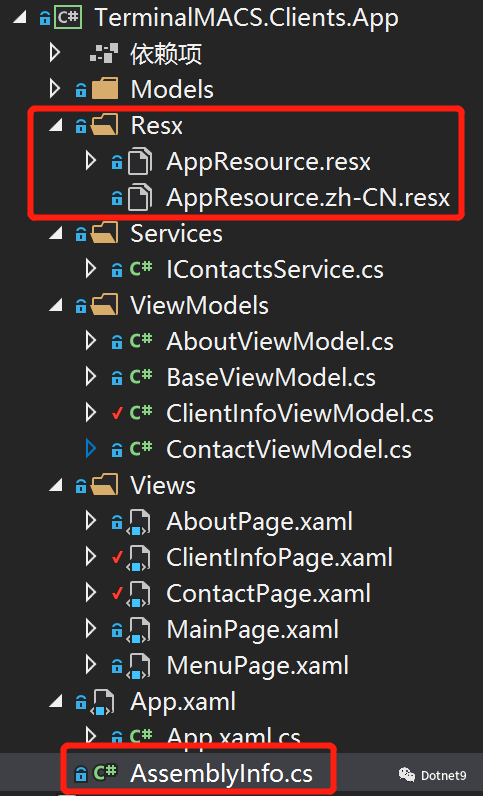The image size is (483, 796).
Task: Open BaseViewModel.cs file
Action: point(271,378)
